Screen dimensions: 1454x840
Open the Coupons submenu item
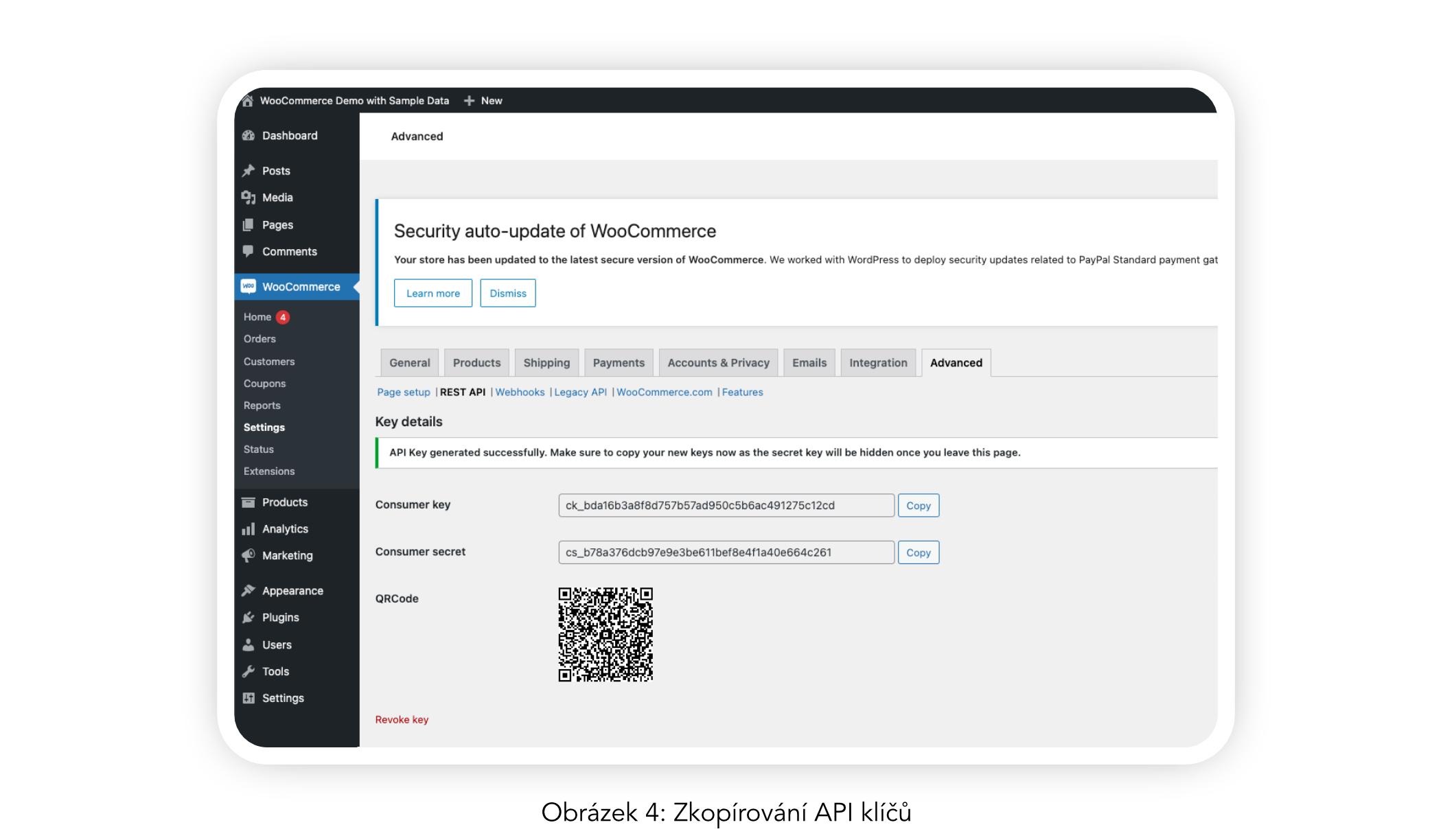264,384
